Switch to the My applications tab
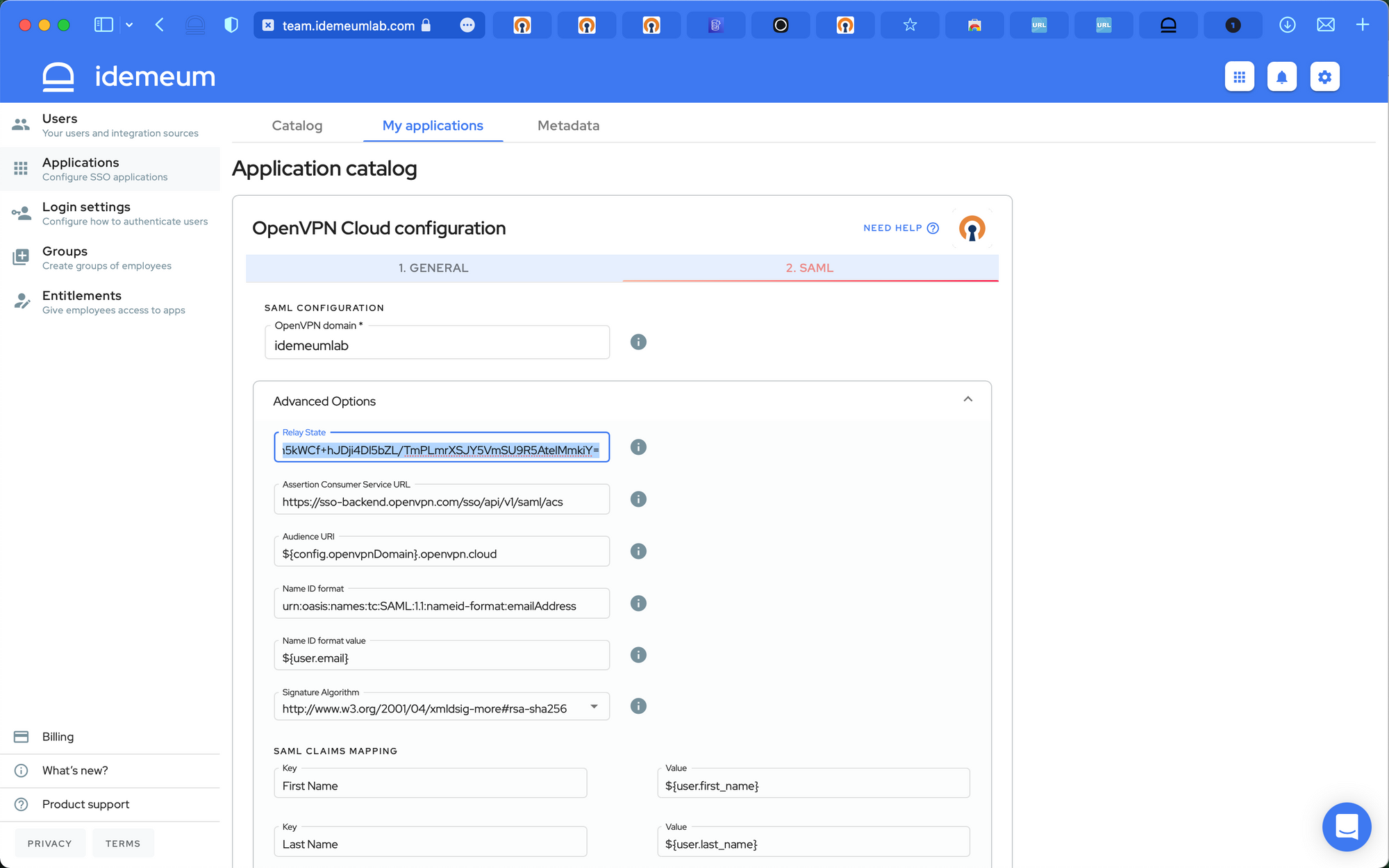Viewport: 1389px width, 868px height. point(433,126)
